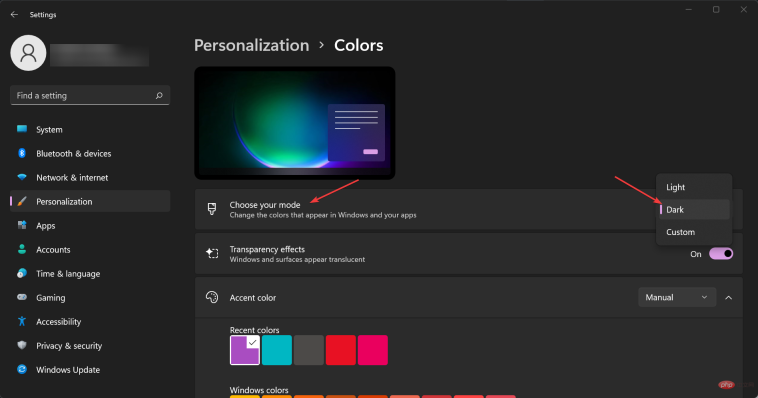The width and height of the screenshot is (758, 398).
Task: Pick the teal recent color swatch
Action: click(x=277, y=350)
